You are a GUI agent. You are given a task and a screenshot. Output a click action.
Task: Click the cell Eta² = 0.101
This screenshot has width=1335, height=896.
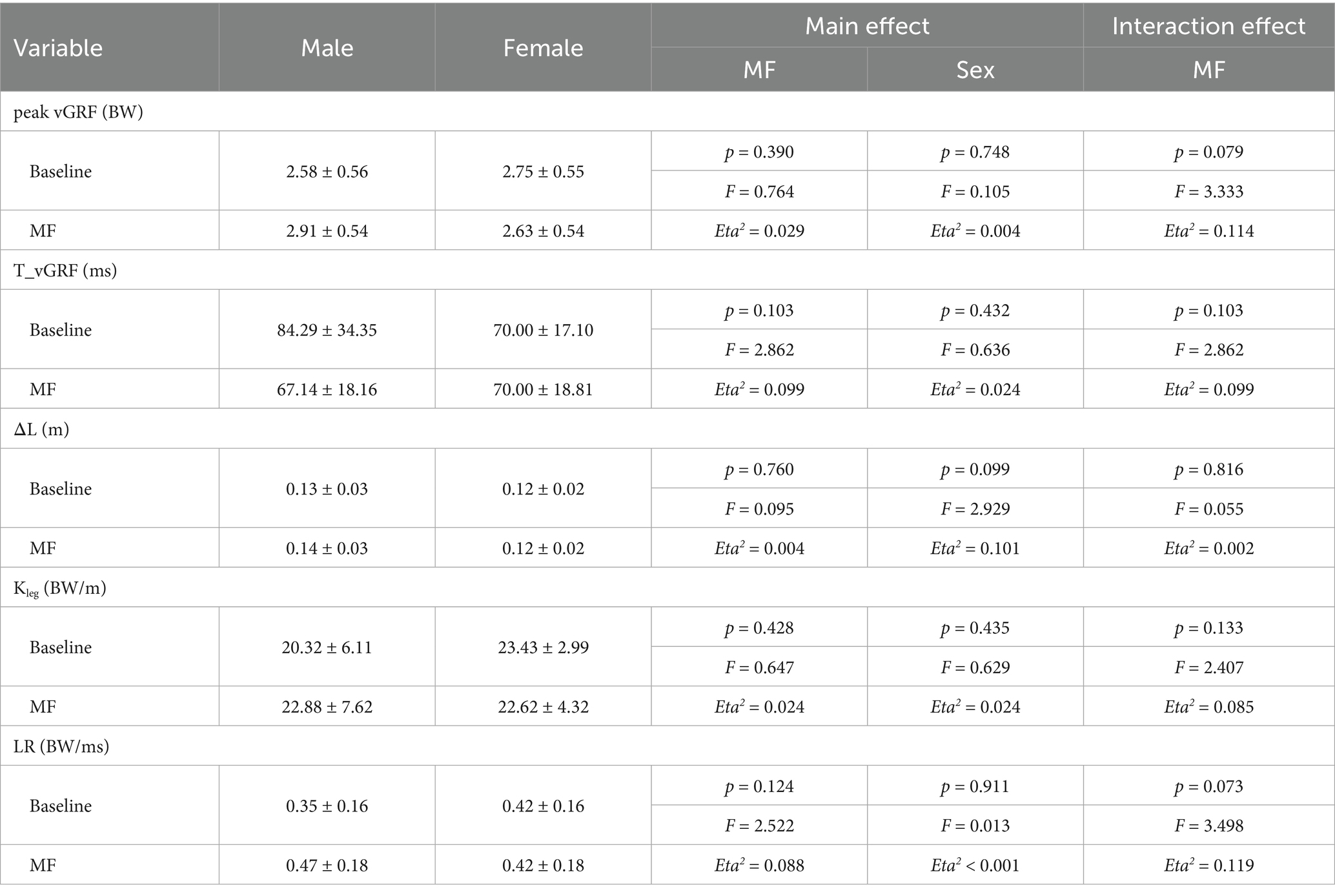pos(975,548)
